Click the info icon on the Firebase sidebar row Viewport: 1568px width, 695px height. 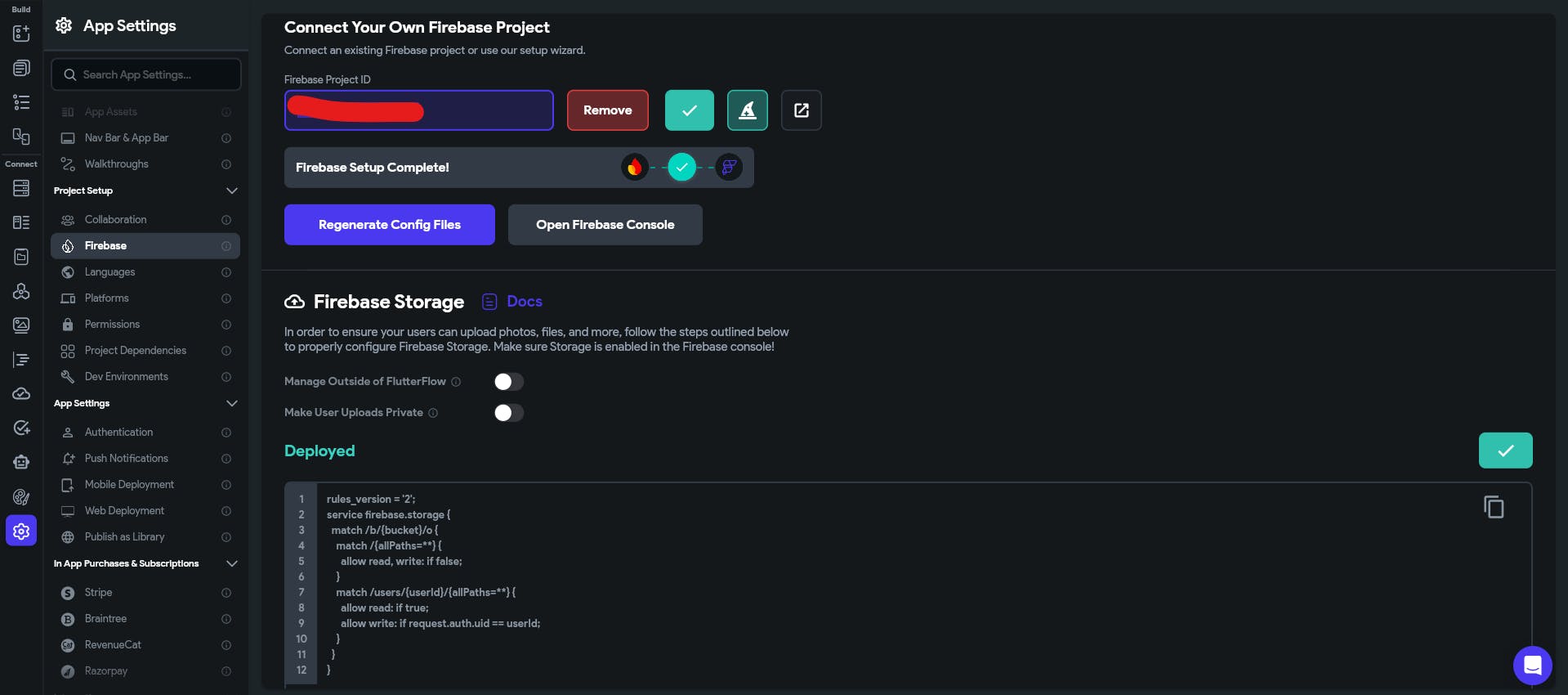pos(226,246)
